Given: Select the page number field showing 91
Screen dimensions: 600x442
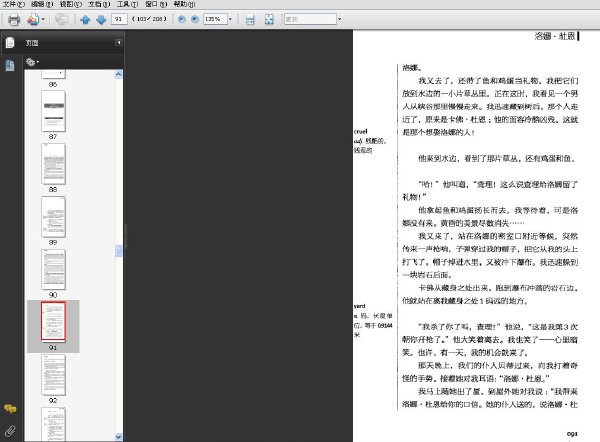Looking at the screenshot, I should click(x=119, y=19).
